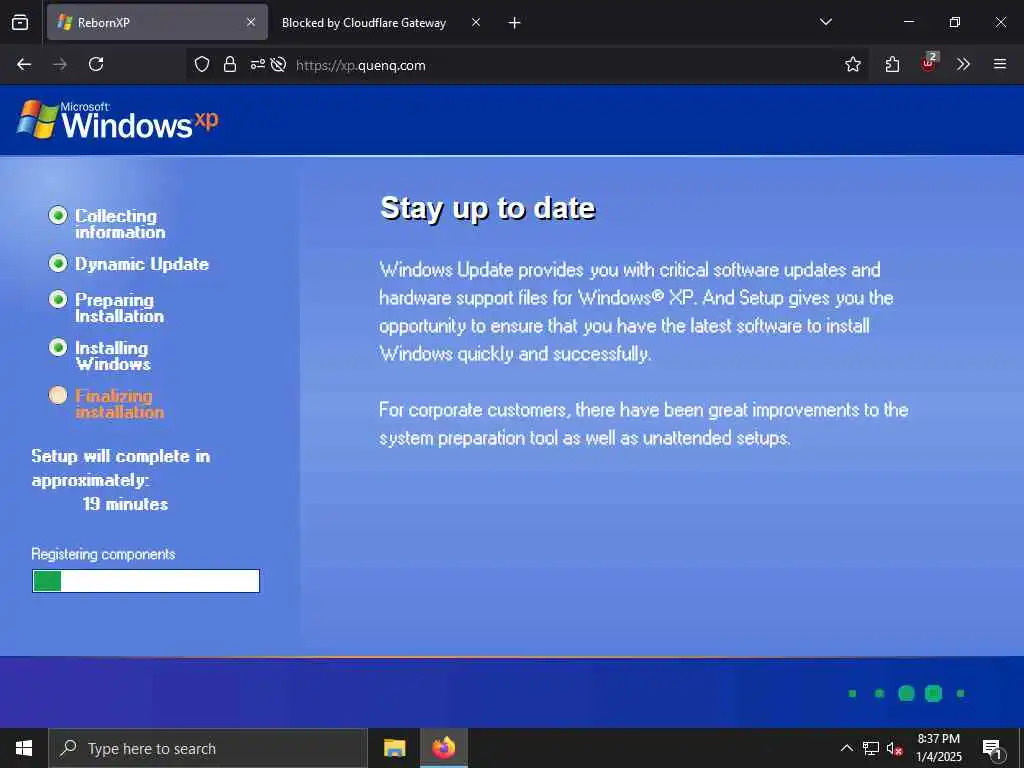The image size is (1024, 768).
Task: Click the blocked autoplay icon in address bar
Action: click(x=278, y=64)
